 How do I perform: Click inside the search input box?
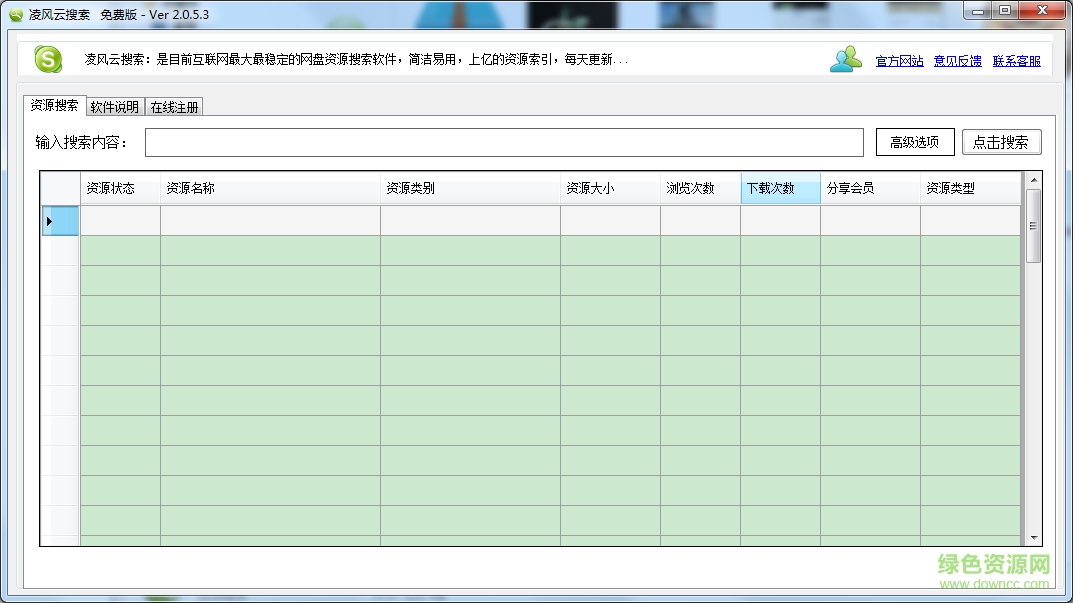tap(505, 142)
